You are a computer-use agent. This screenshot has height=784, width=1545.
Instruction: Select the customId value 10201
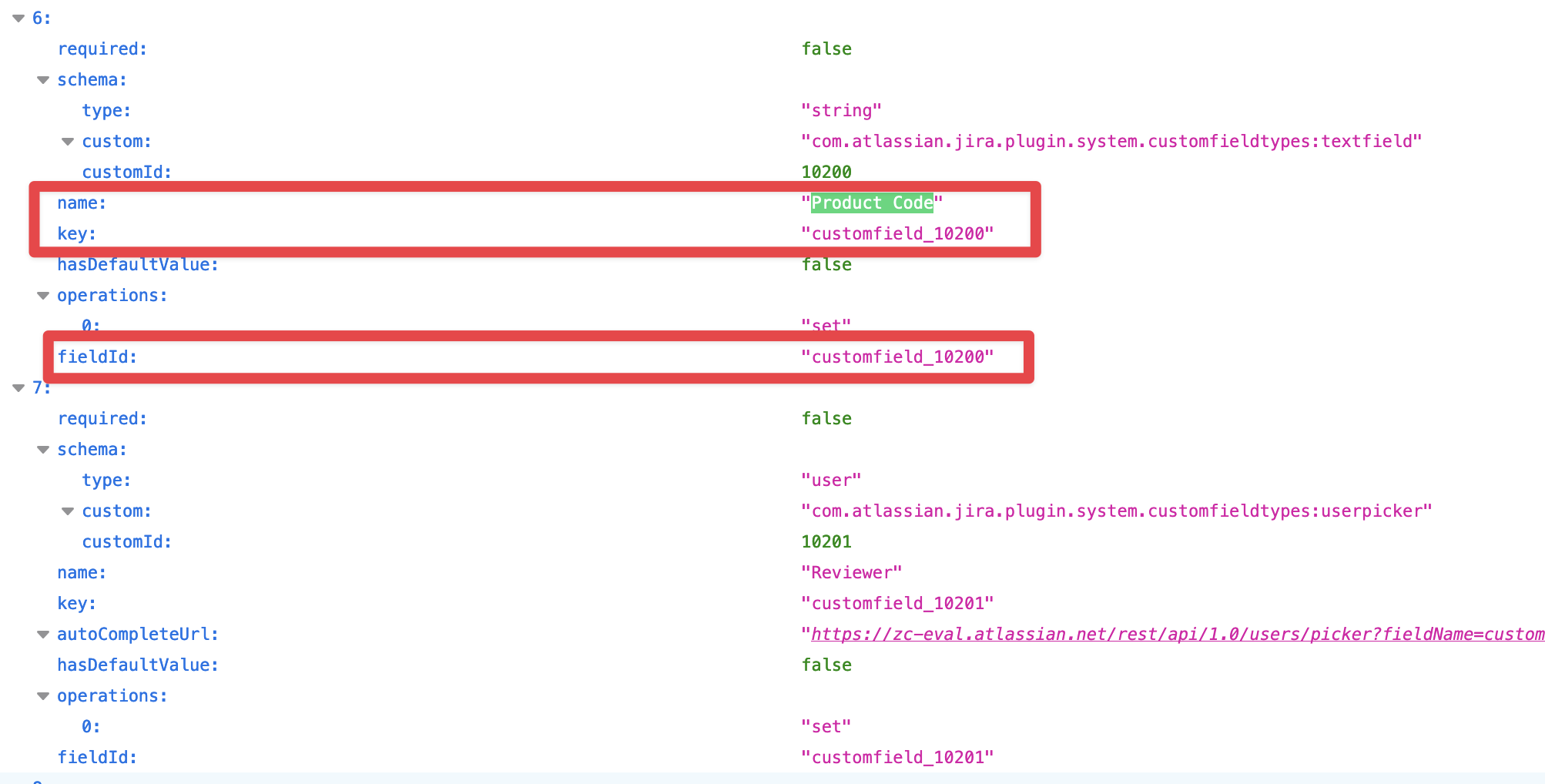pyautogui.click(x=826, y=541)
